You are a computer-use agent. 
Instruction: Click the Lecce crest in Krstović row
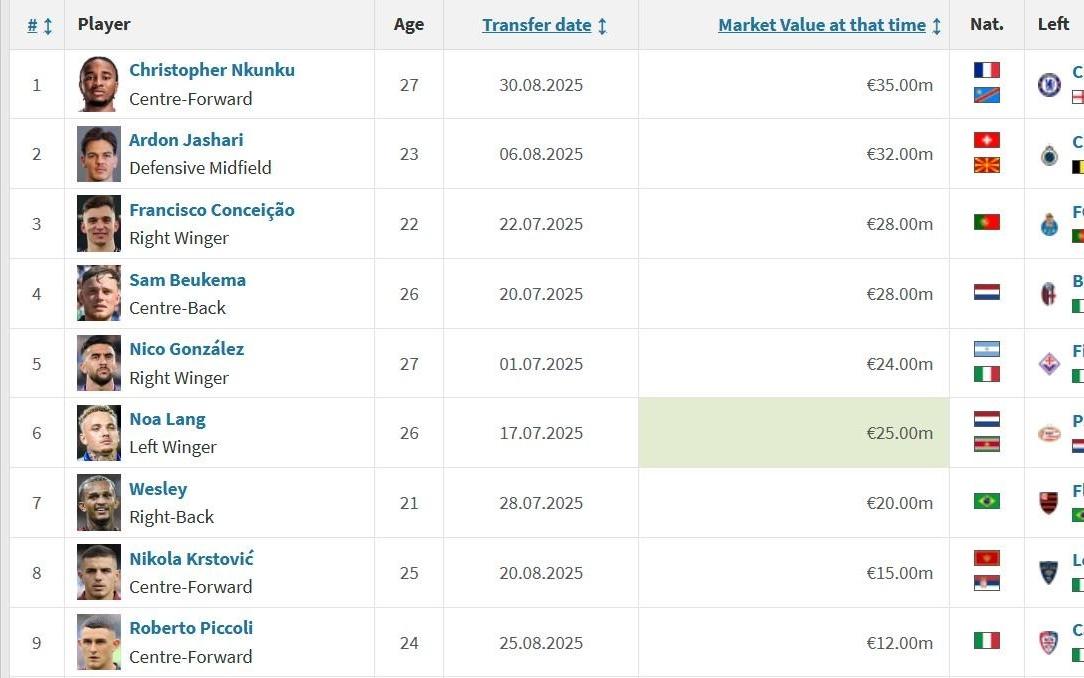point(1049,573)
